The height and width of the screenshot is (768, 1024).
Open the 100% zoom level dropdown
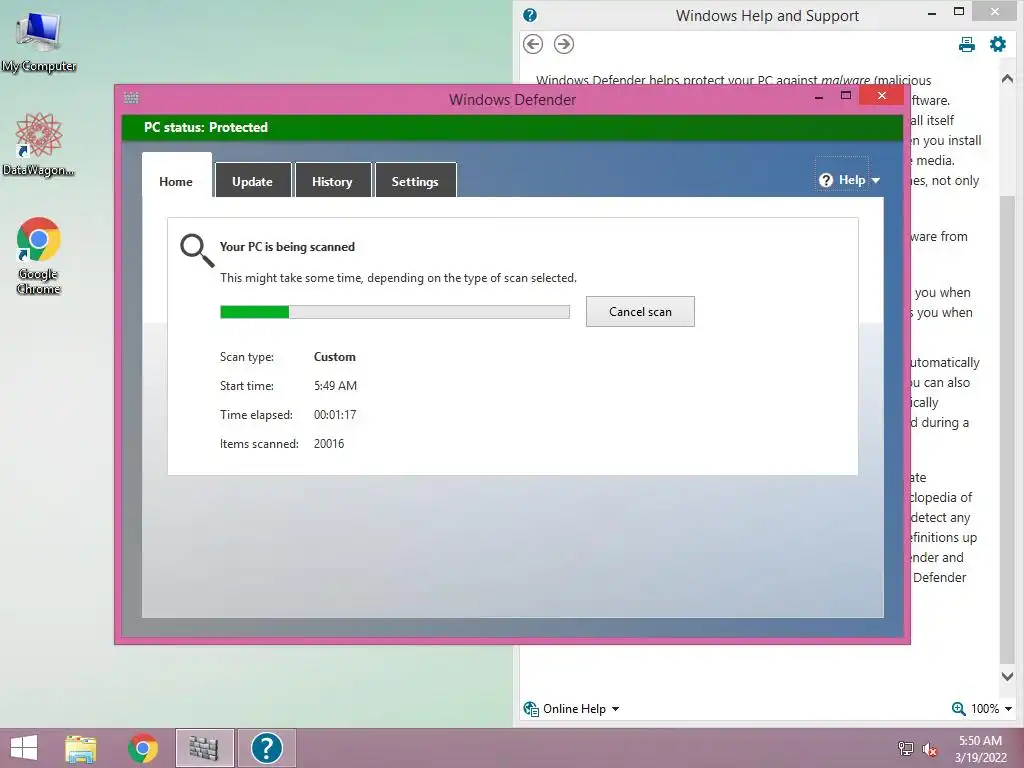[x=991, y=709]
